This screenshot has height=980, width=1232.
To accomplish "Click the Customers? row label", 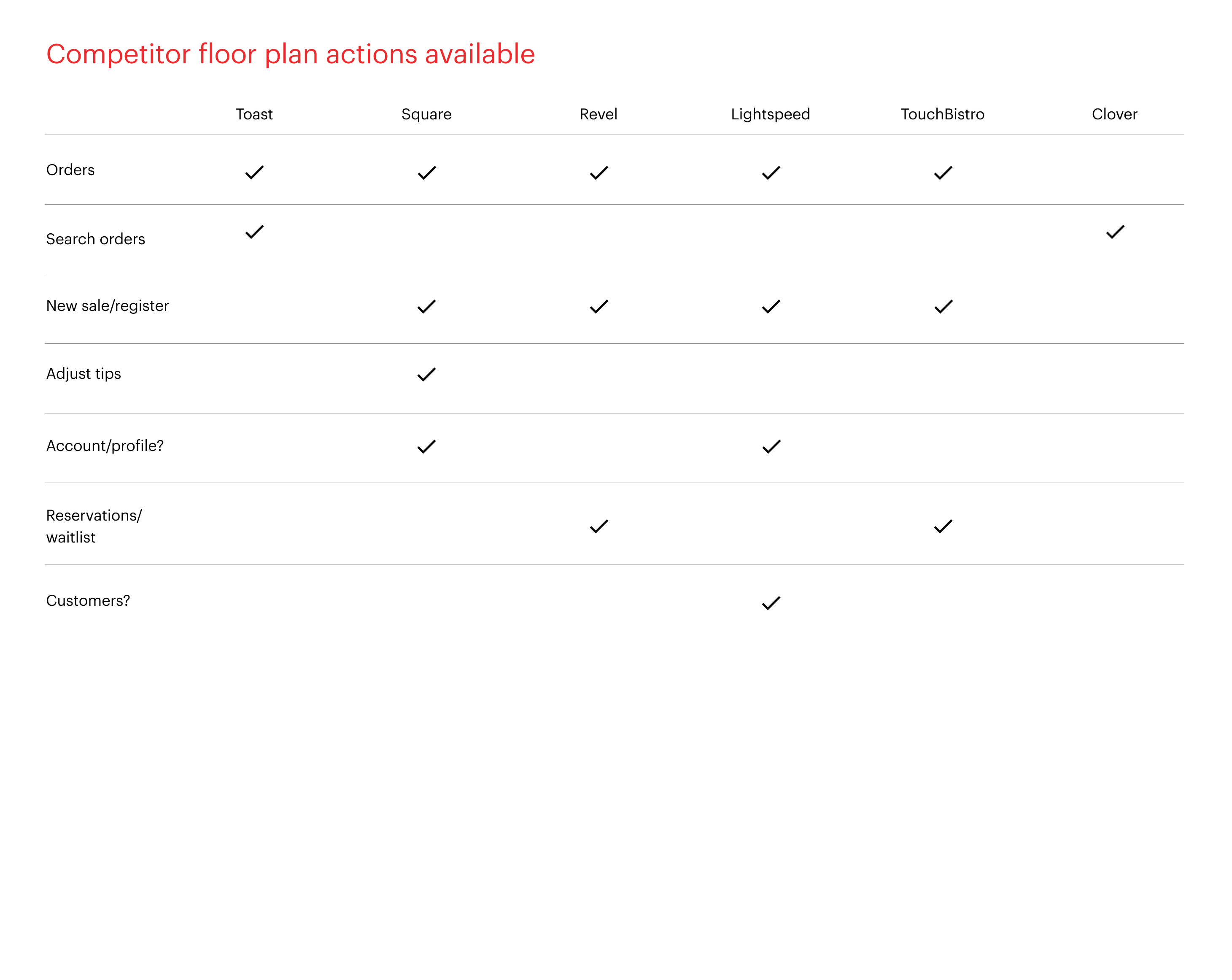I will click(88, 601).
